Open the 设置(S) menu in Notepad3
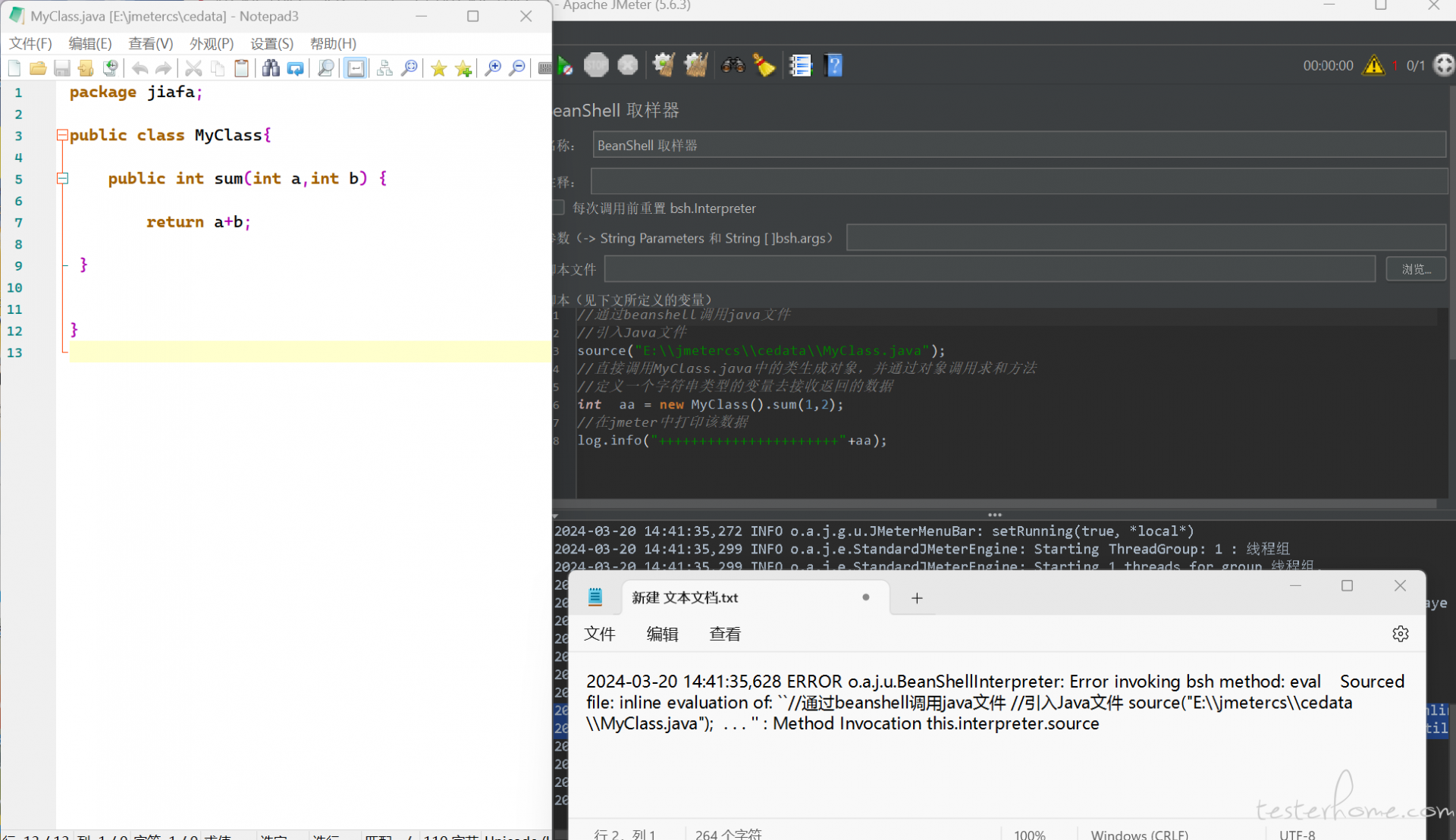The height and width of the screenshot is (840, 1456). click(x=271, y=43)
